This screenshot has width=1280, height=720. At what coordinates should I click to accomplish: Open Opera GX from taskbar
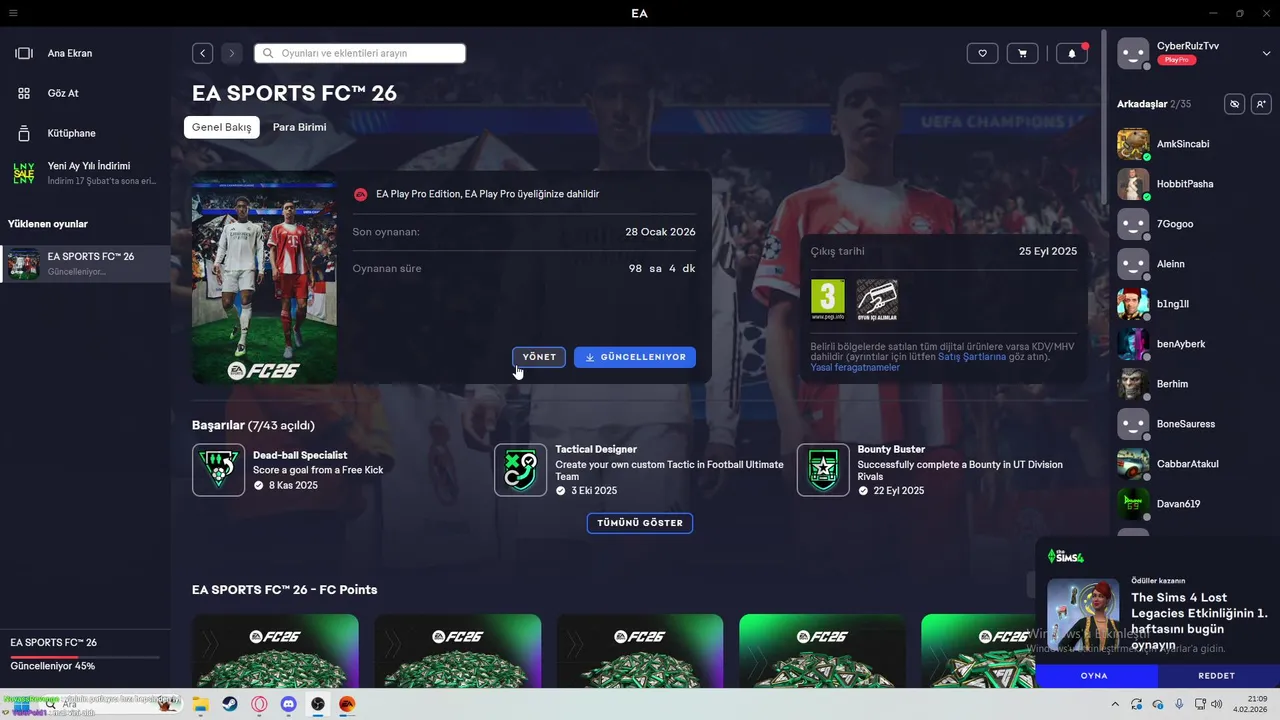(x=259, y=704)
